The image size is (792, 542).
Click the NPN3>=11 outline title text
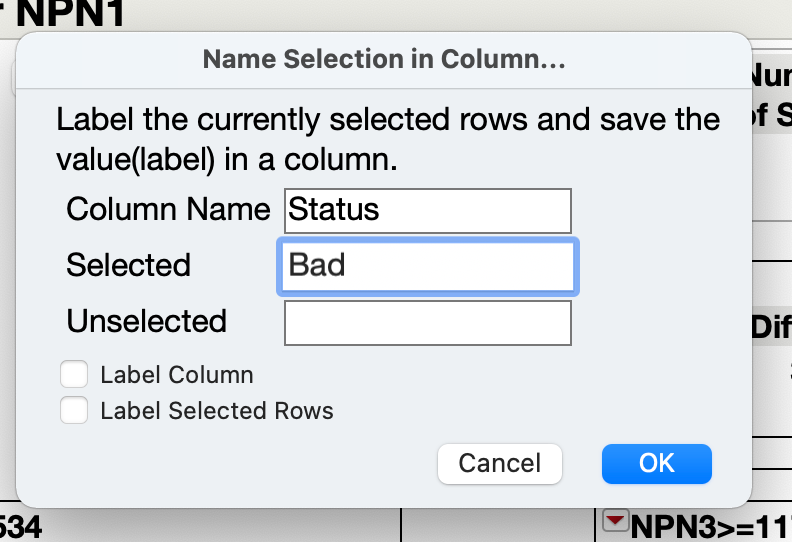711,528
